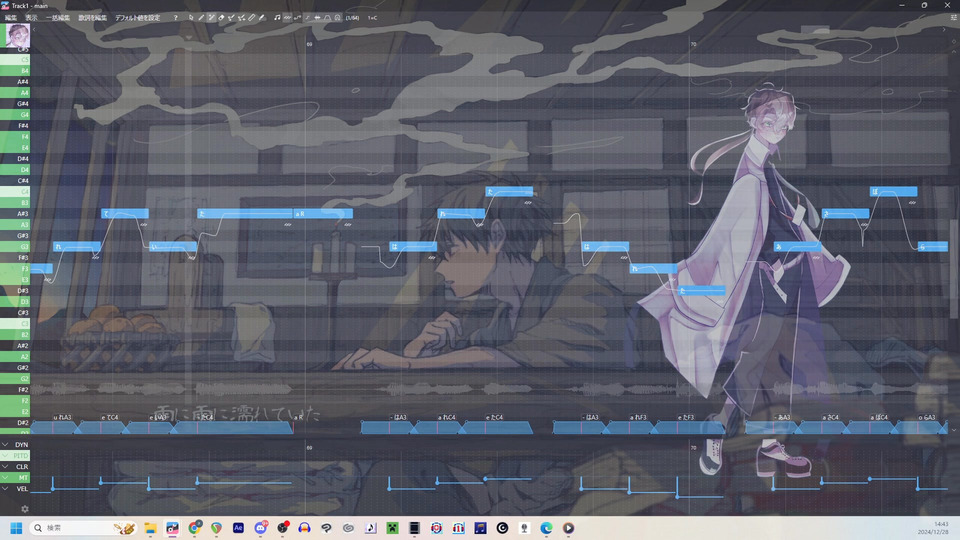Image resolution: width=960 pixels, height=540 pixels.
Task: Click the 'u れA3' phoneme label
Action: click(x=62, y=417)
